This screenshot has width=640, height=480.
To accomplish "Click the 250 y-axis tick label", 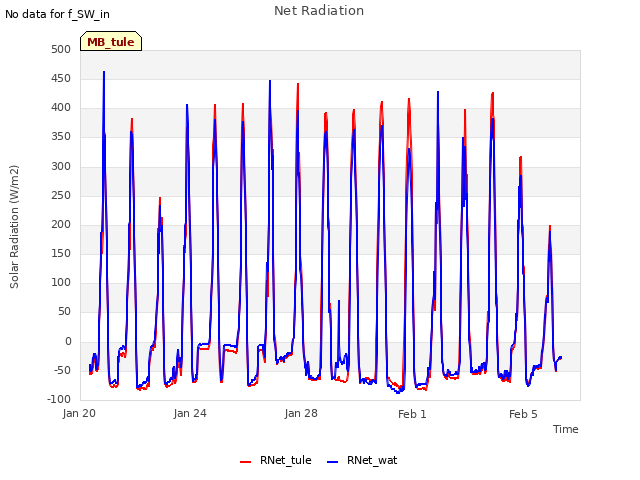I will click(61, 195).
